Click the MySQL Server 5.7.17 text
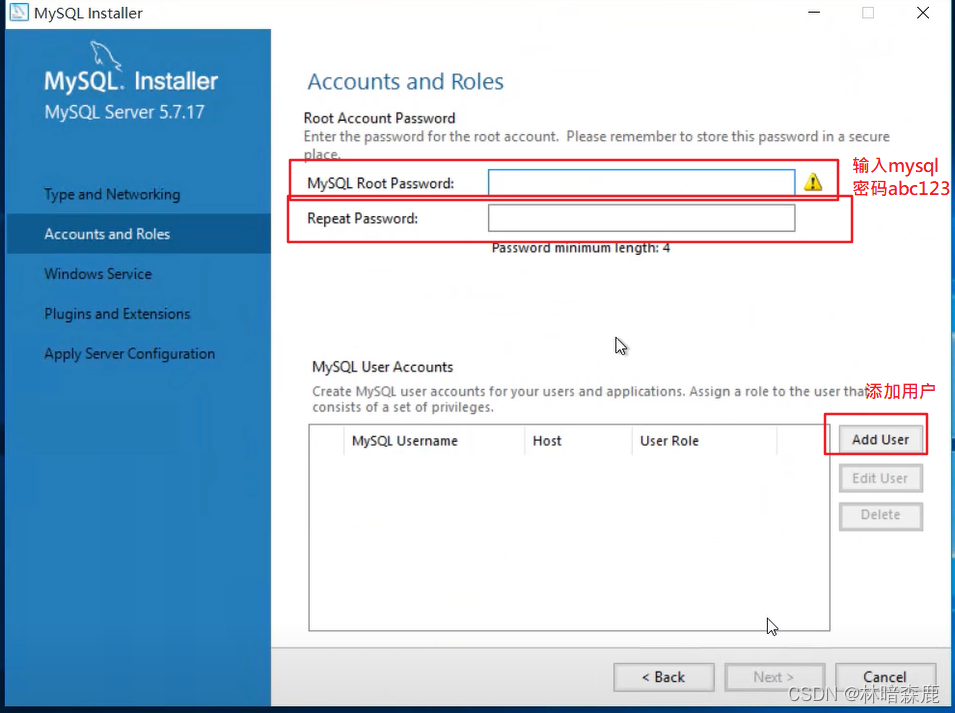The image size is (955, 713). click(124, 112)
